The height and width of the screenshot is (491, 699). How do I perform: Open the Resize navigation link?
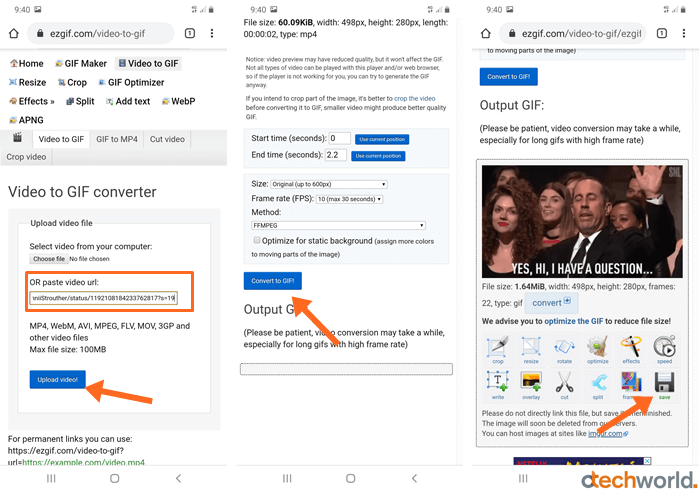[x=27, y=83]
